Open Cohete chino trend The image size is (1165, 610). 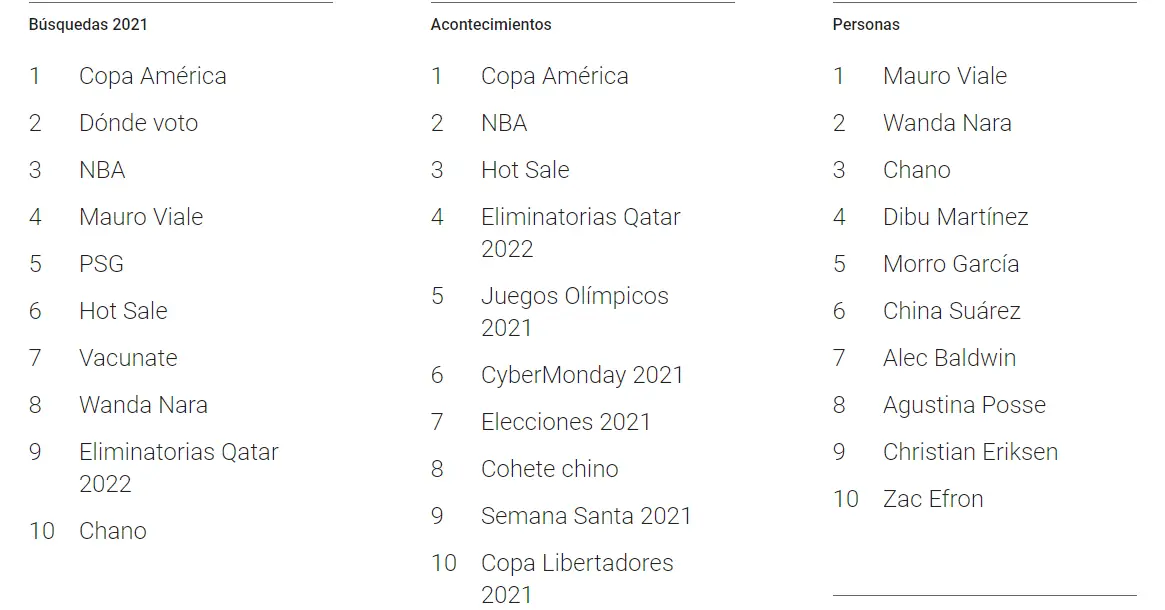[549, 468]
